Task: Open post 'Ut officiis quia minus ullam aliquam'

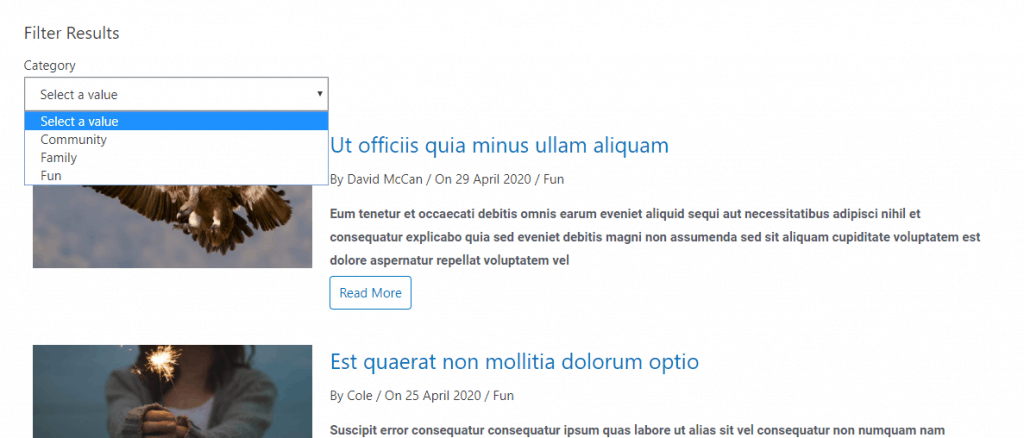Action: click(x=498, y=146)
